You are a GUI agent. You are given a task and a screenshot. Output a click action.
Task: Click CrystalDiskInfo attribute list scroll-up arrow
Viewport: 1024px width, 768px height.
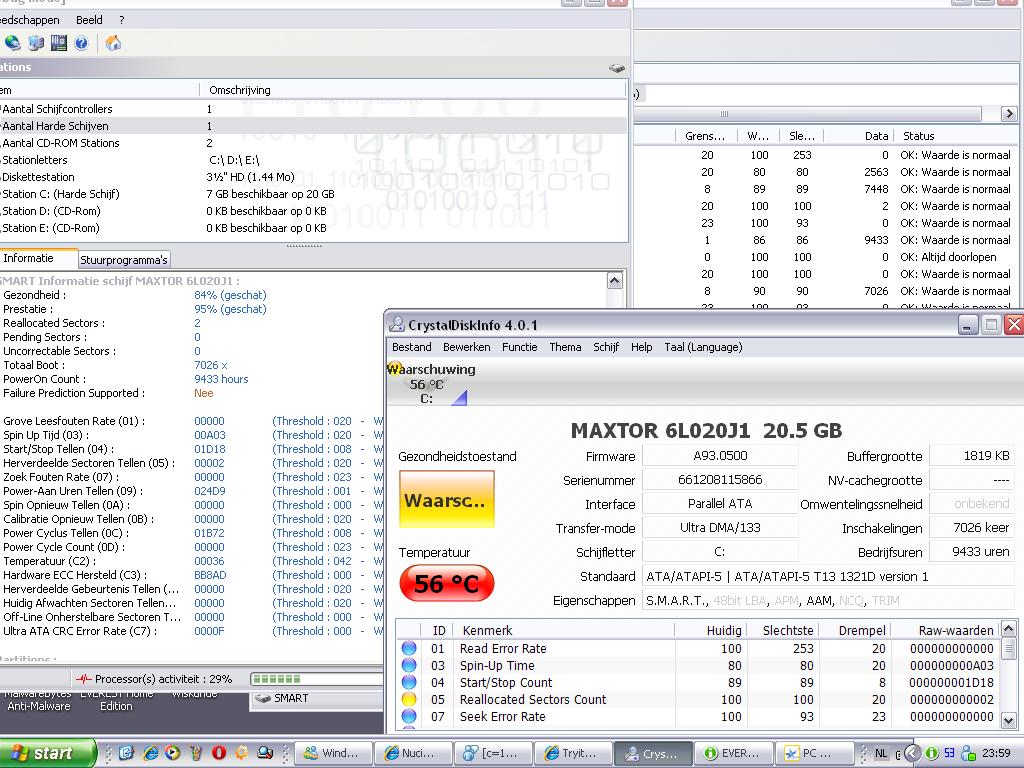(1008, 629)
